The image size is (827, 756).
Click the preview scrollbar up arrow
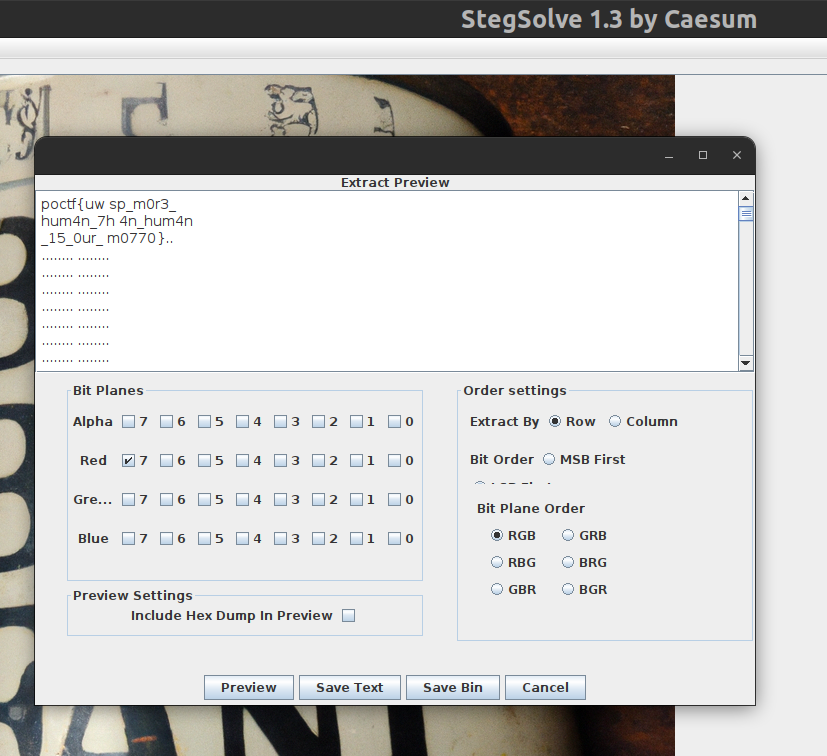coord(746,199)
